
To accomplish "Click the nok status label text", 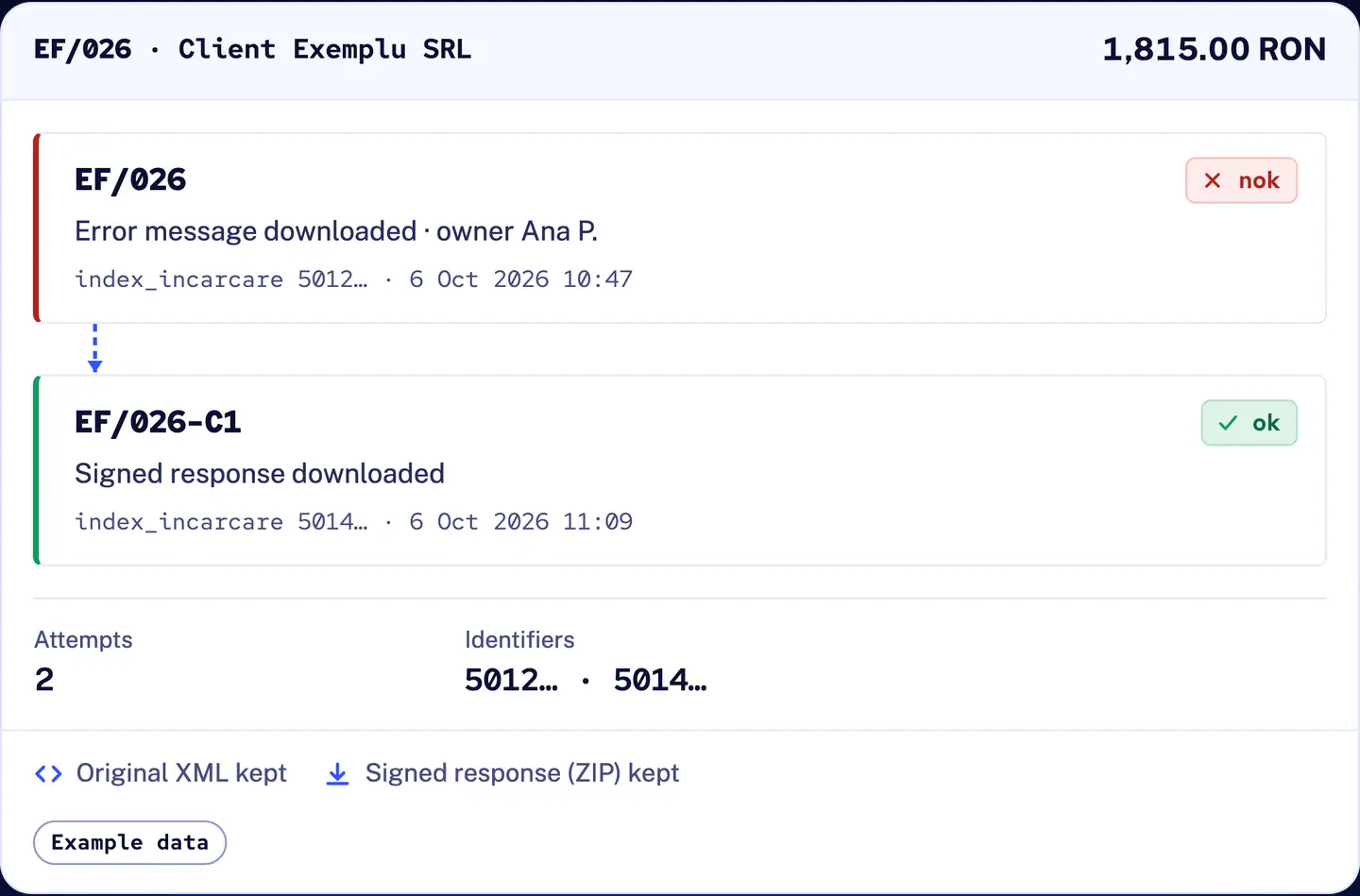I will point(1259,180).
